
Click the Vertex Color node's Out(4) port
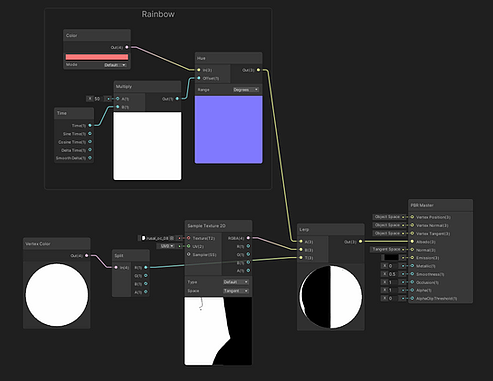click(86, 256)
